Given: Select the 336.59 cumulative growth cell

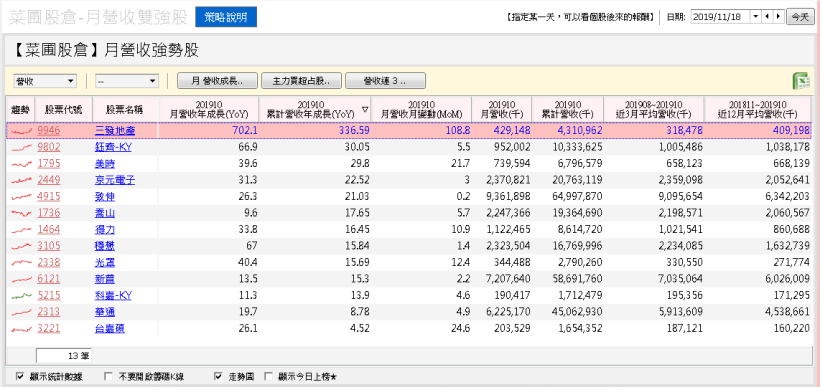Looking at the screenshot, I should 315,131.
